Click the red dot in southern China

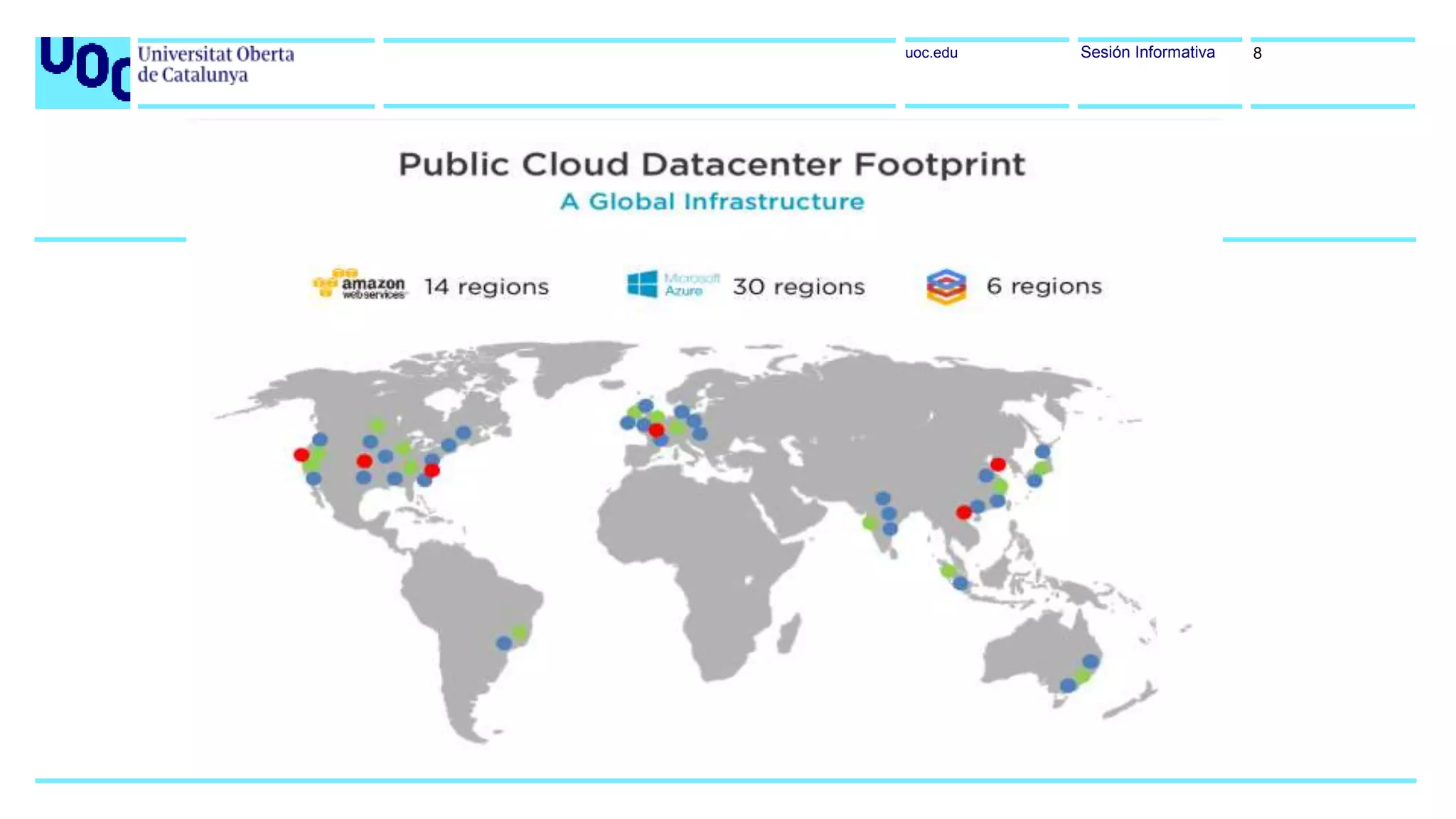point(964,512)
